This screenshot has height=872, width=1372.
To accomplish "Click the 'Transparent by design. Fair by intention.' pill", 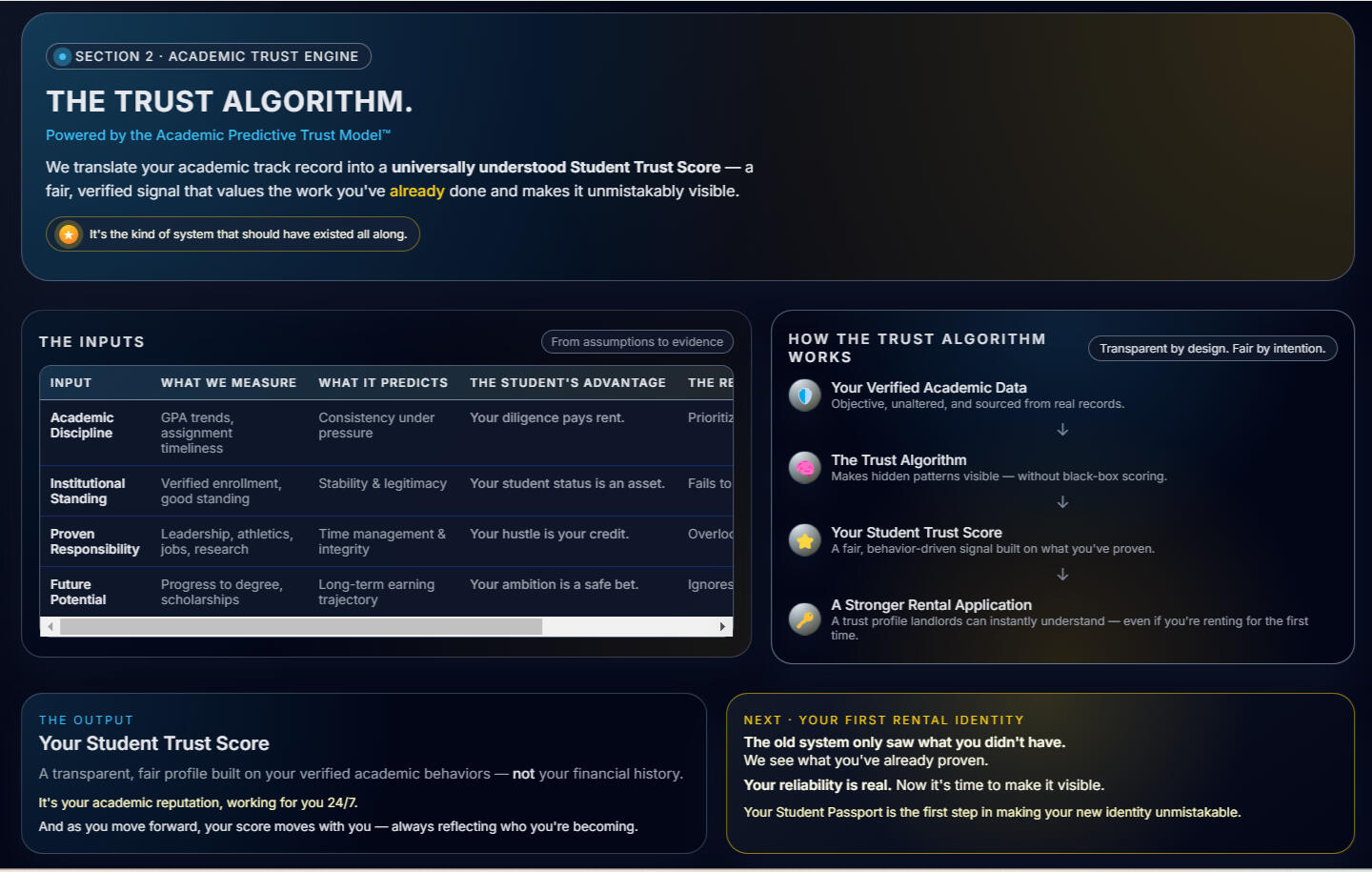I will (1212, 349).
